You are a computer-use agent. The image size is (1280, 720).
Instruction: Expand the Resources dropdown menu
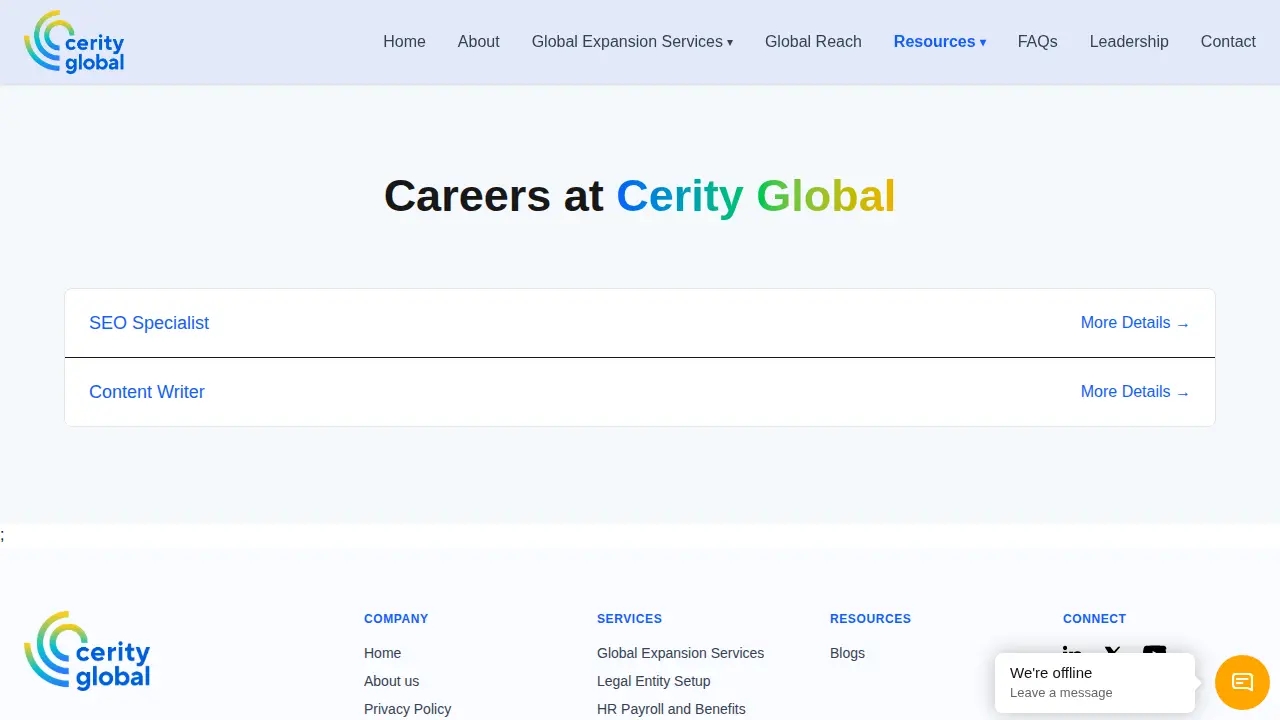(x=940, y=42)
